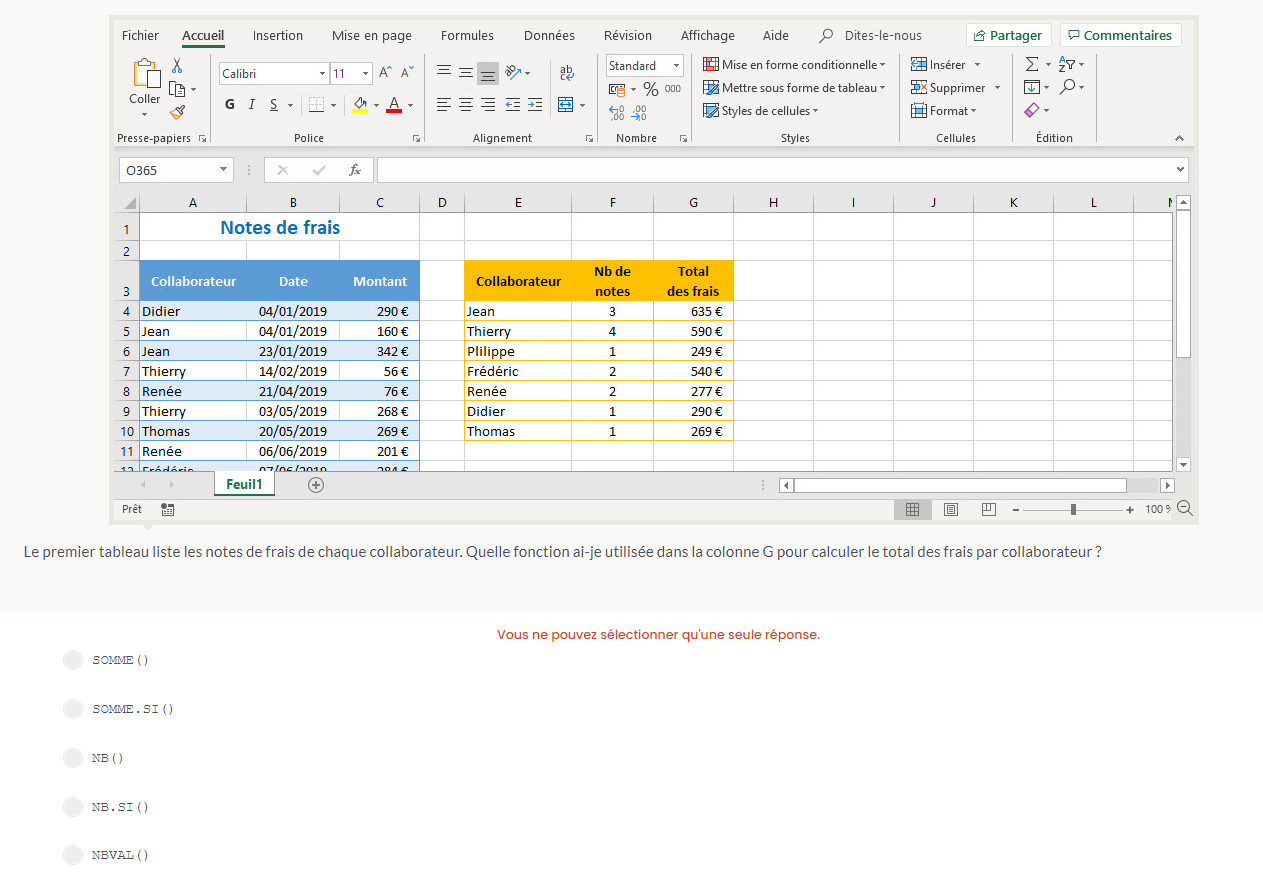Increase the indent
Image resolution: width=1263 pixels, height=893 pixels.
[535, 104]
